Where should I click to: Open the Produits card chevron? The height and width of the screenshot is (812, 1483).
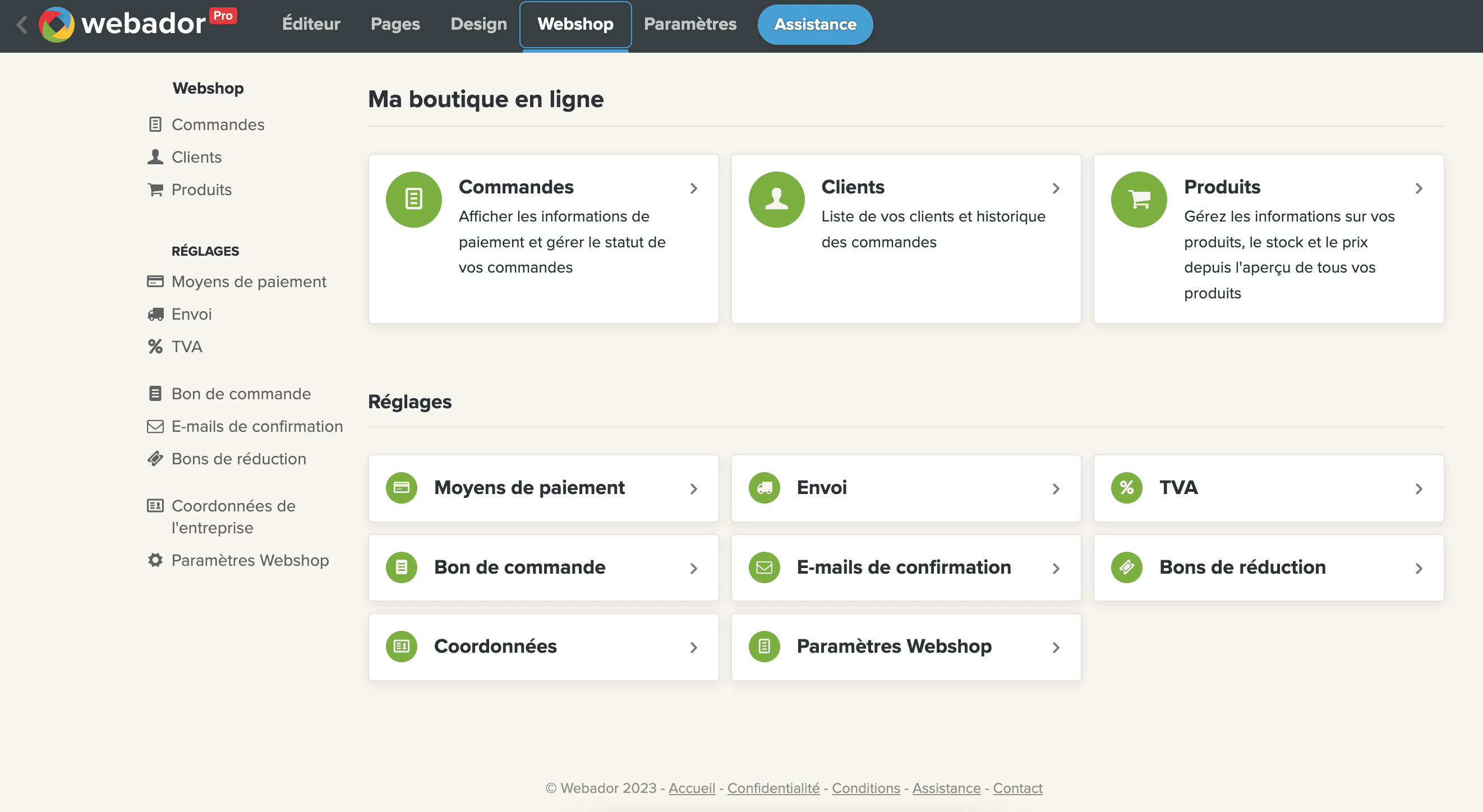(x=1418, y=188)
